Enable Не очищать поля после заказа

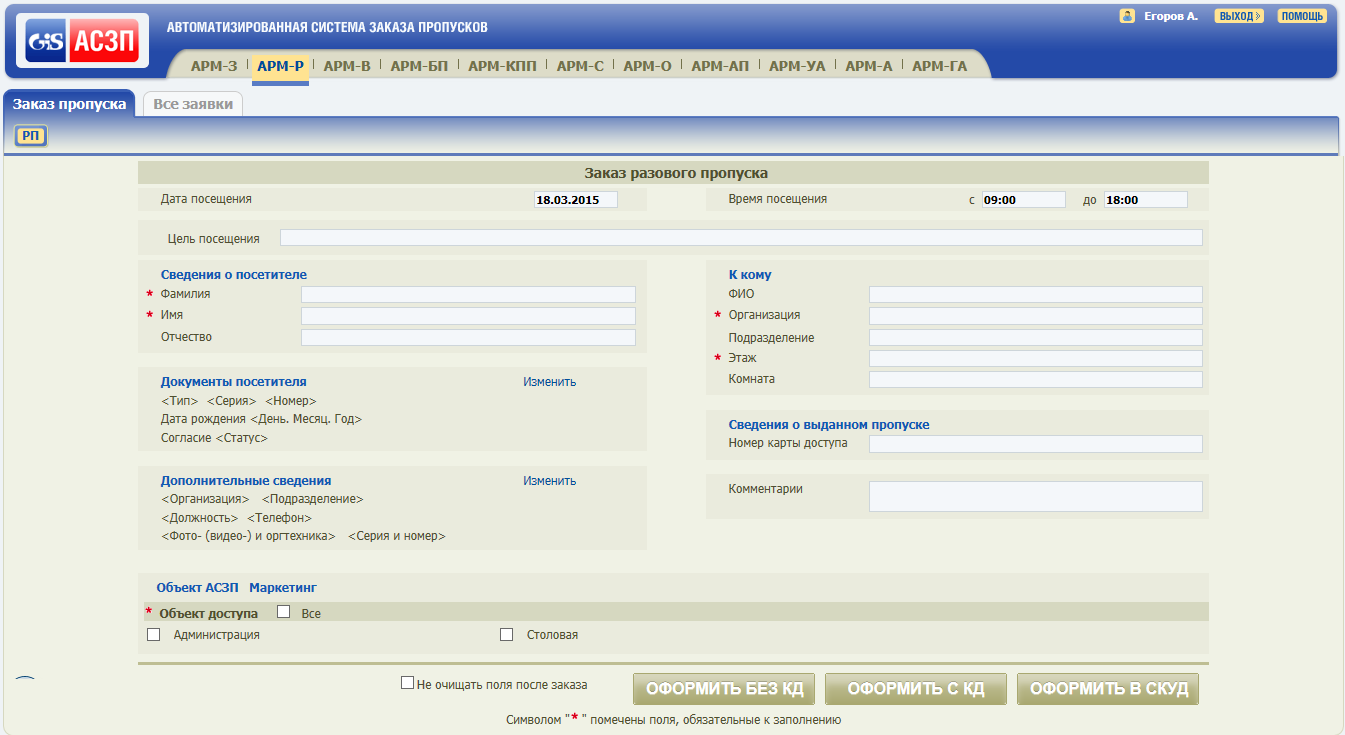pyautogui.click(x=407, y=683)
